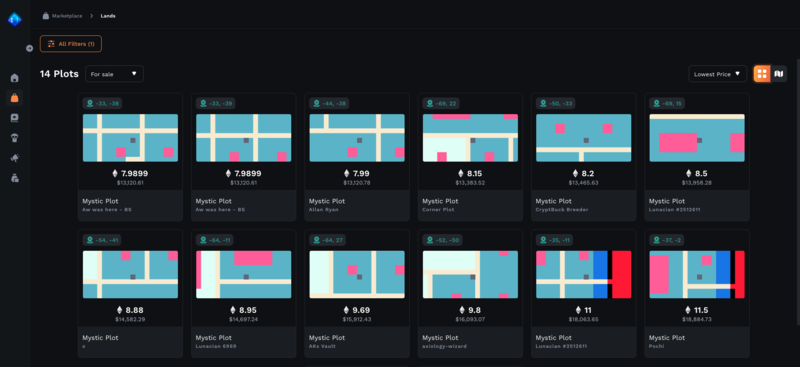
Task: Click the $15,912.43 USD value
Action: point(357,320)
